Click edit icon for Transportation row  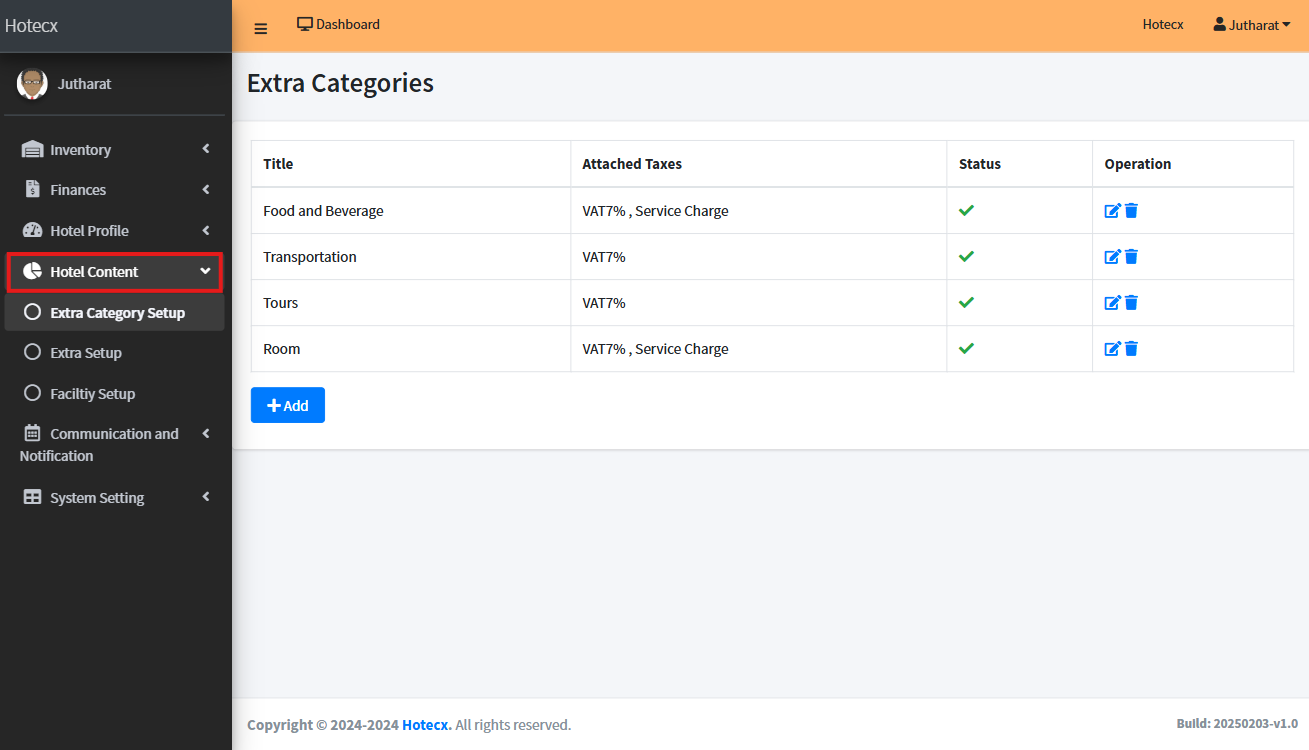point(1112,257)
